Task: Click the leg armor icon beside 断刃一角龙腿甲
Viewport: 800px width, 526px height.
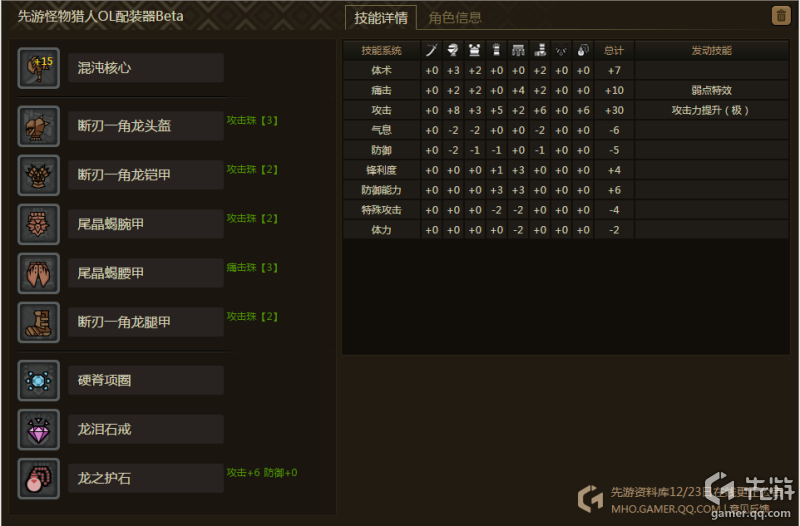Action: (x=39, y=322)
